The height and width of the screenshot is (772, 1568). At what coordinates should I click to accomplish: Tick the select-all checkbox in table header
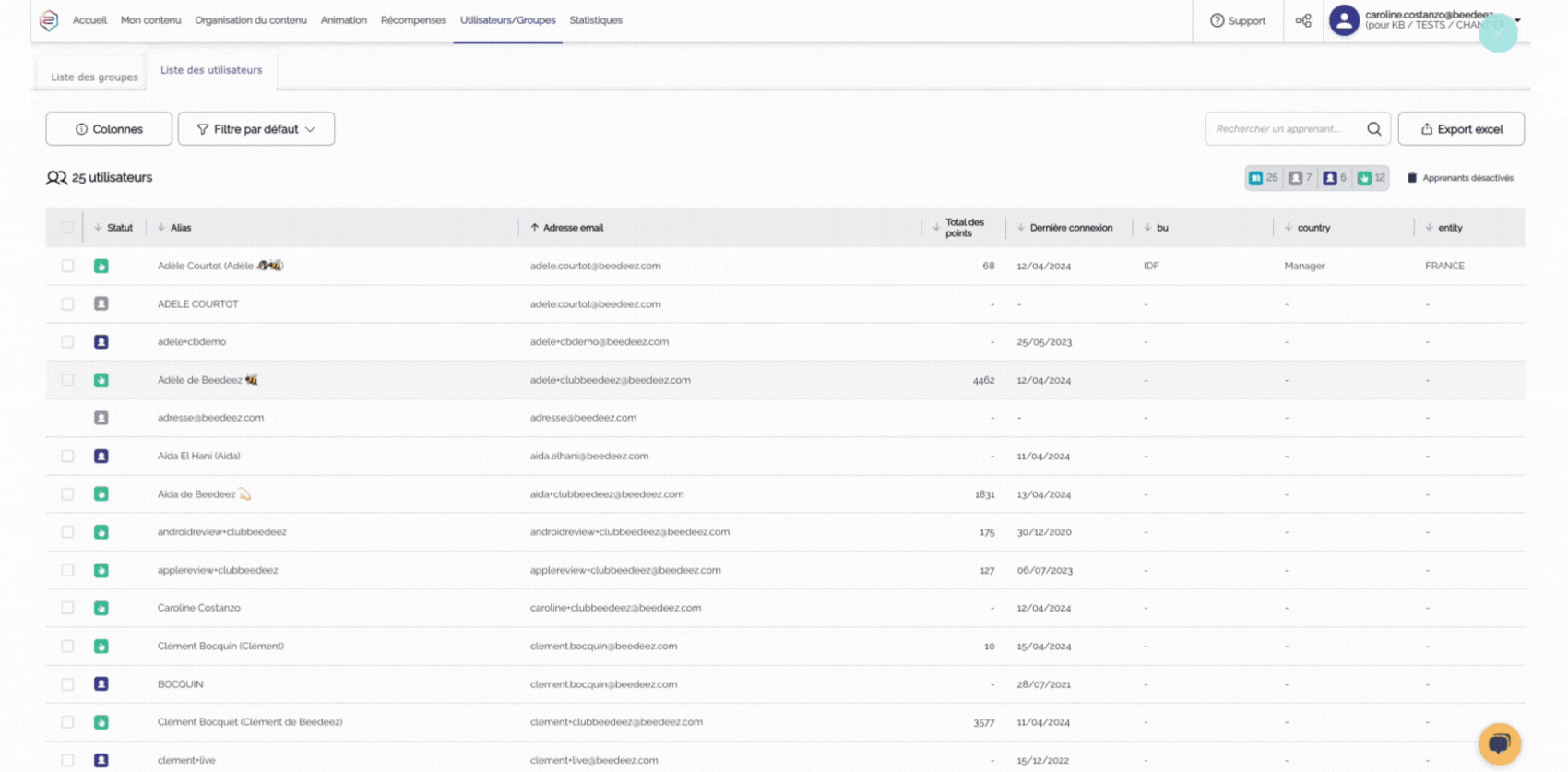67,228
